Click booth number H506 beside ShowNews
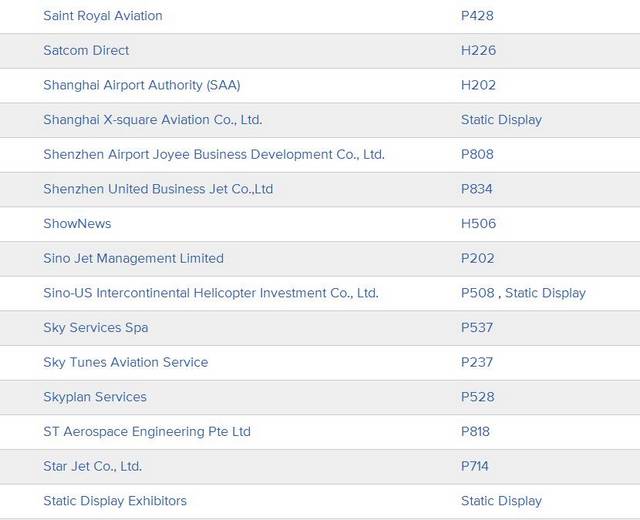 pyautogui.click(x=478, y=223)
